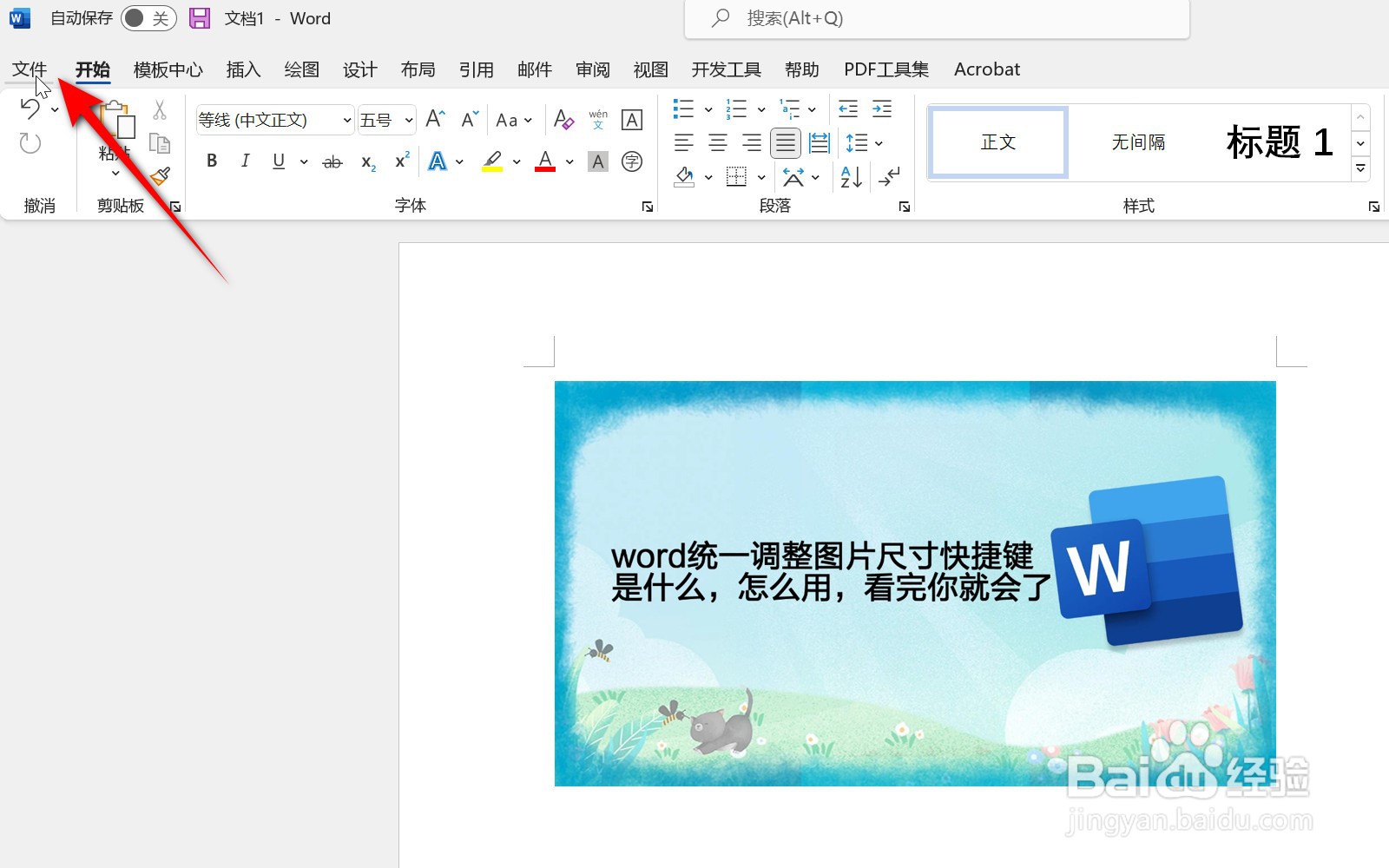Select the inserted picture in document
Viewport: 1389px width, 868px height.
click(x=915, y=583)
